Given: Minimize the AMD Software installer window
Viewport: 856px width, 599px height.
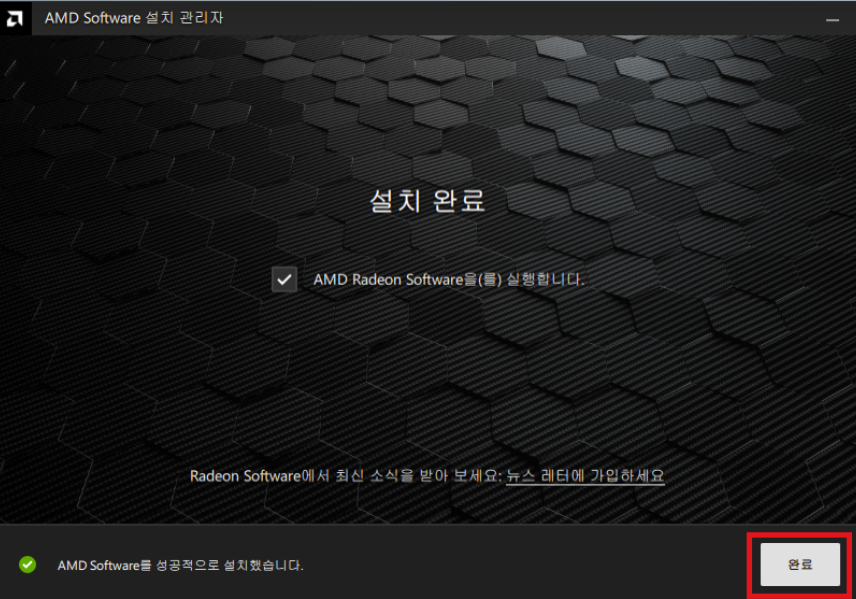Looking at the screenshot, I should [832, 20].
